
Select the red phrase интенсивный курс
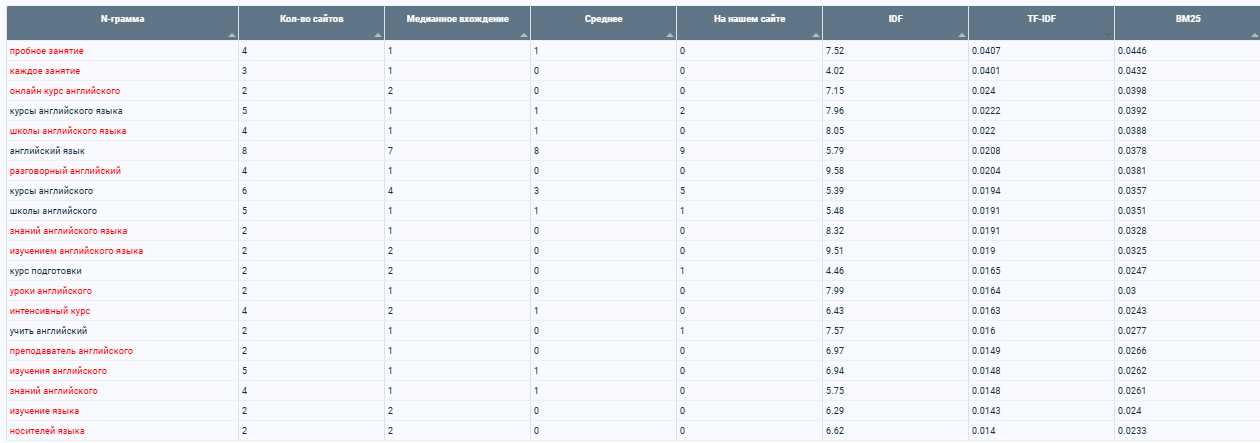click(x=50, y=310)
